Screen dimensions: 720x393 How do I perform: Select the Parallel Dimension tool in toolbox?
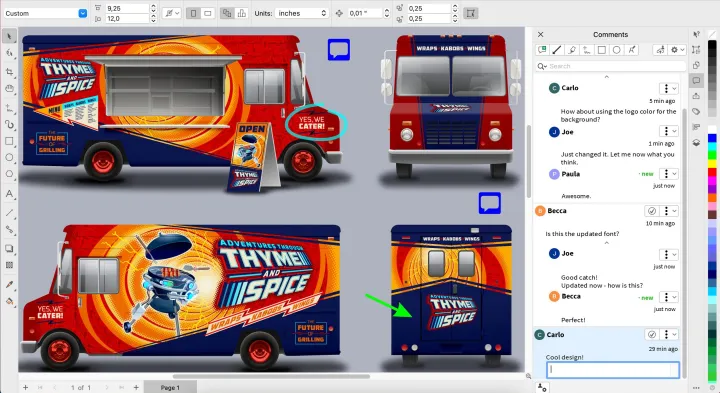9,108
